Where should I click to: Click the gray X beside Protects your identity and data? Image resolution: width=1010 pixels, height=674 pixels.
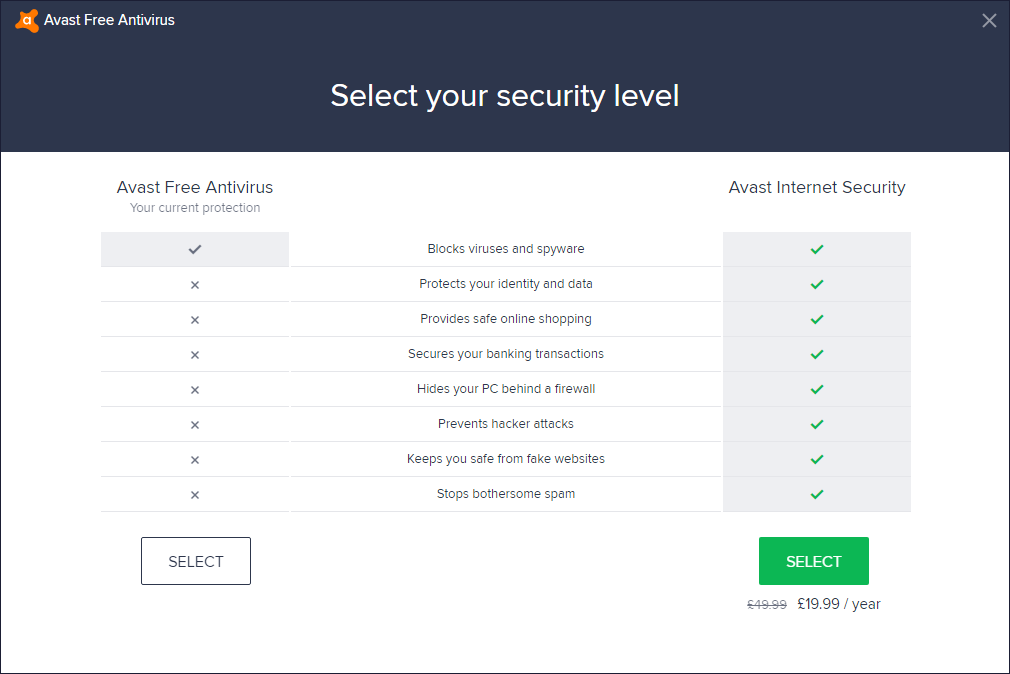coord(195,285)
